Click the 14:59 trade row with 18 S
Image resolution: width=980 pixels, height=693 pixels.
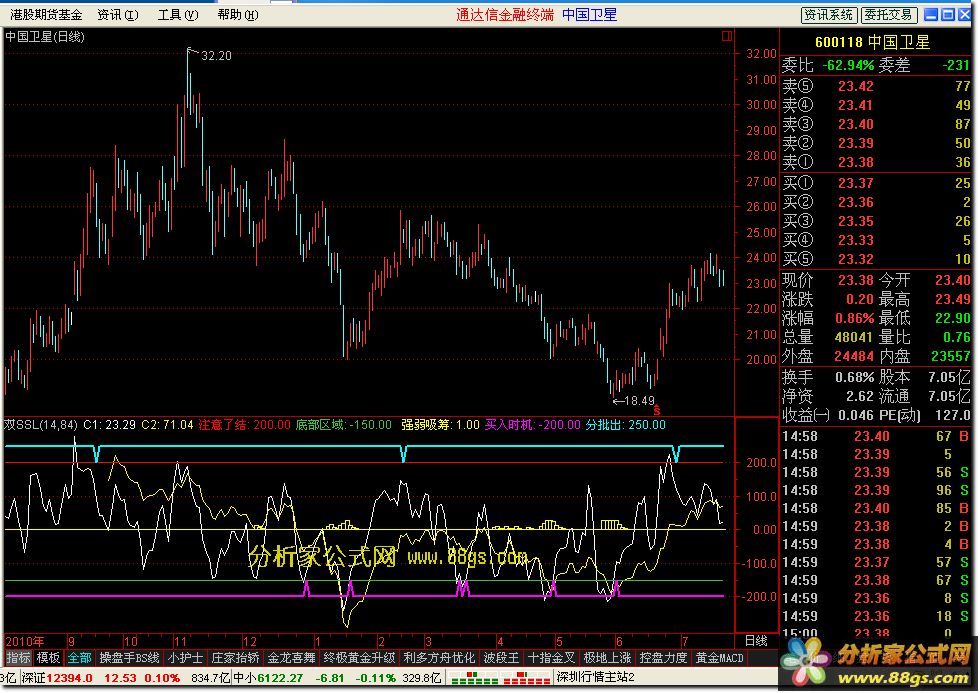876,616
